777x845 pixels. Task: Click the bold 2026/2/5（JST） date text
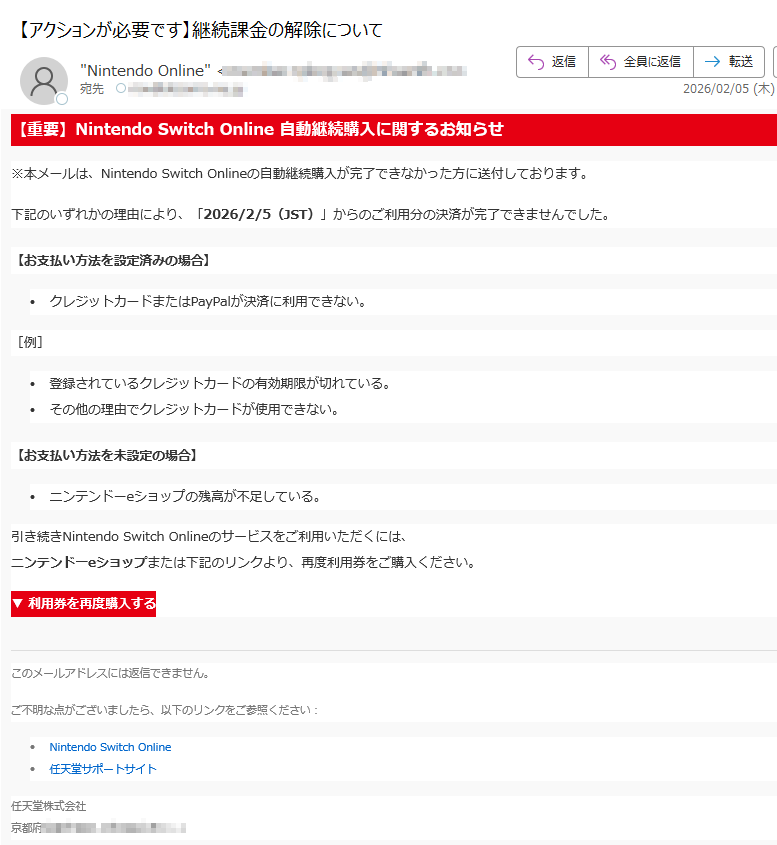(260, 214)
